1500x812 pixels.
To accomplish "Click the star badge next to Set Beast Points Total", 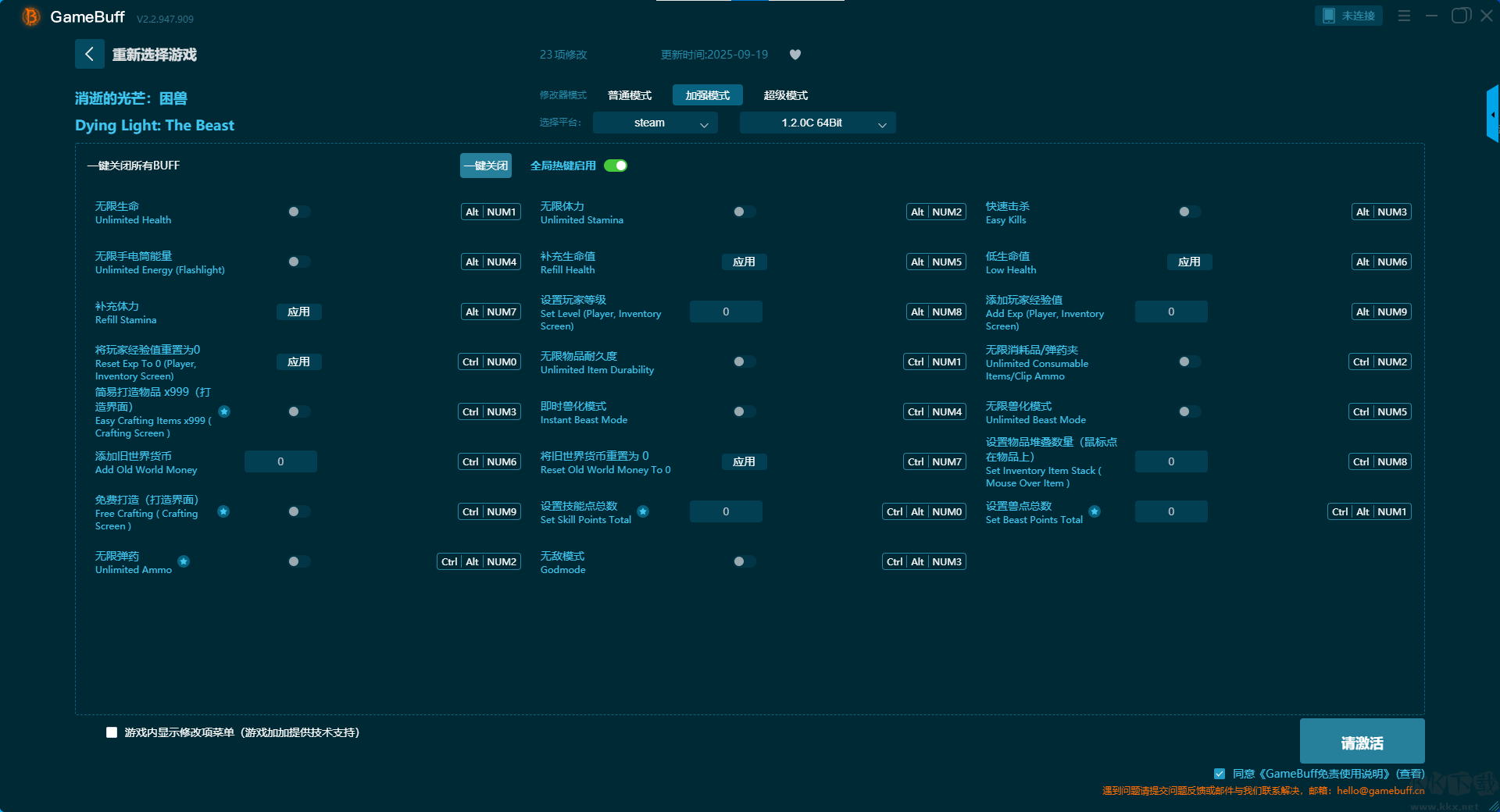I will click(1095, 511).
